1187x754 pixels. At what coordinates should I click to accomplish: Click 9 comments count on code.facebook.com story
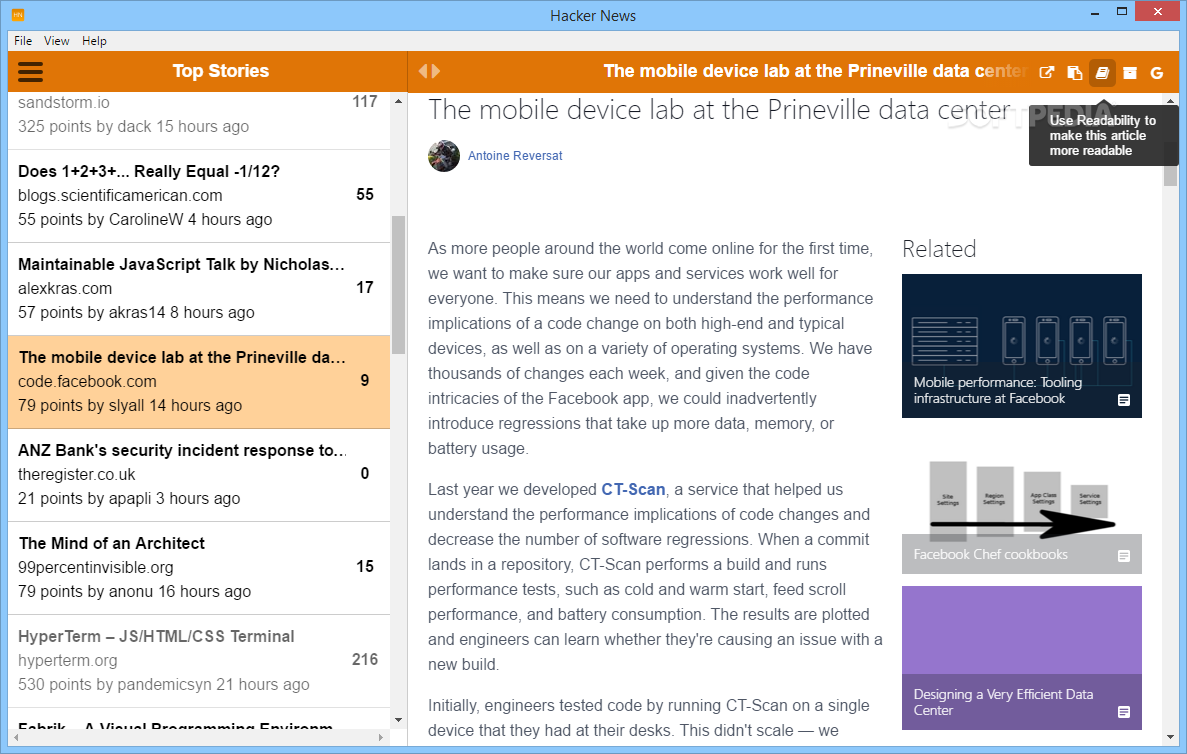tap(365, 381)
